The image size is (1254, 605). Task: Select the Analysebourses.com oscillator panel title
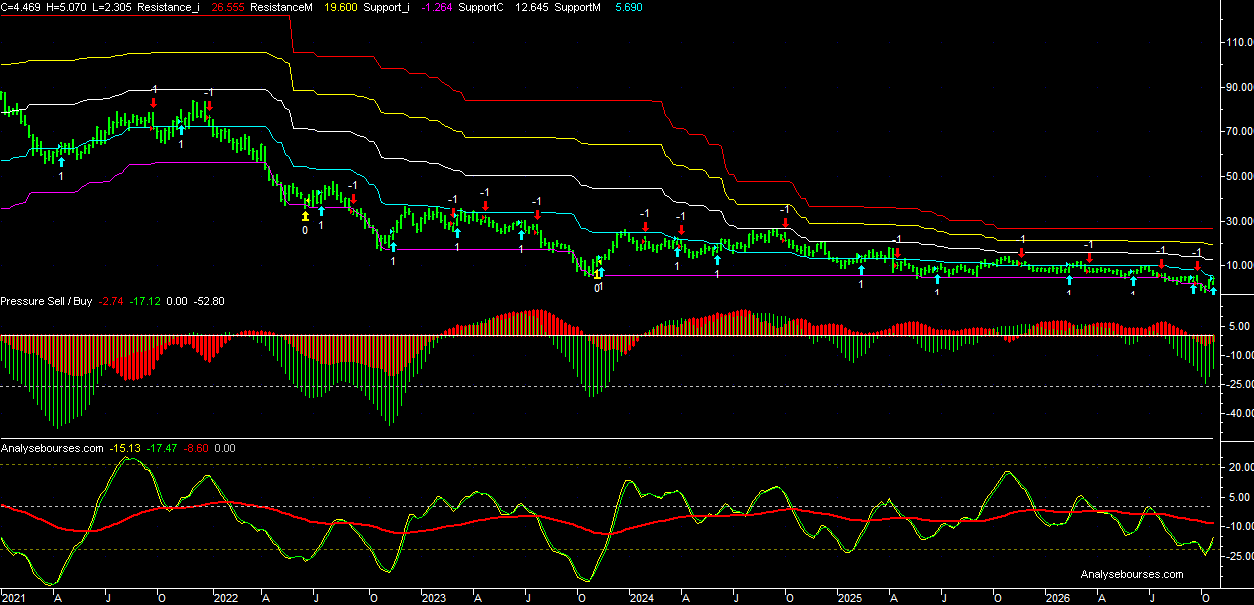[52, 448]
